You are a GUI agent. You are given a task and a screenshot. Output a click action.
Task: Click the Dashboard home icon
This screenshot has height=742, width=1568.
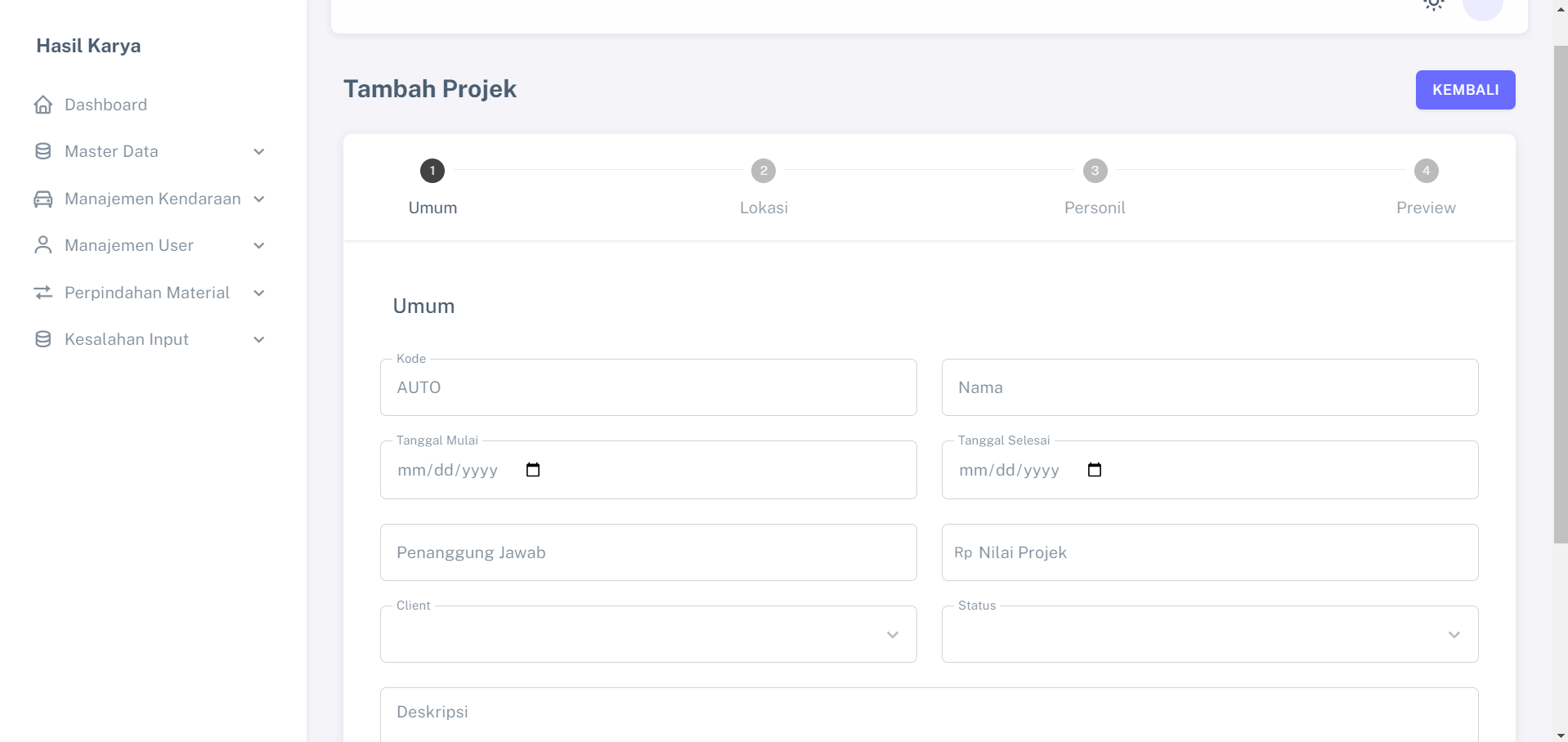[43, 105]
